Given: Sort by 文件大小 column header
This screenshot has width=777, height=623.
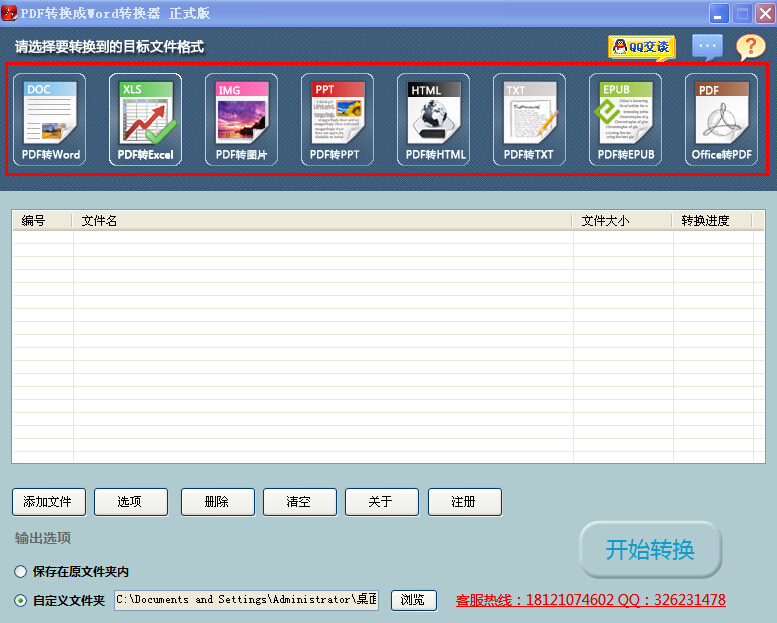Looking at the screenshot, I should pos(622,221).
